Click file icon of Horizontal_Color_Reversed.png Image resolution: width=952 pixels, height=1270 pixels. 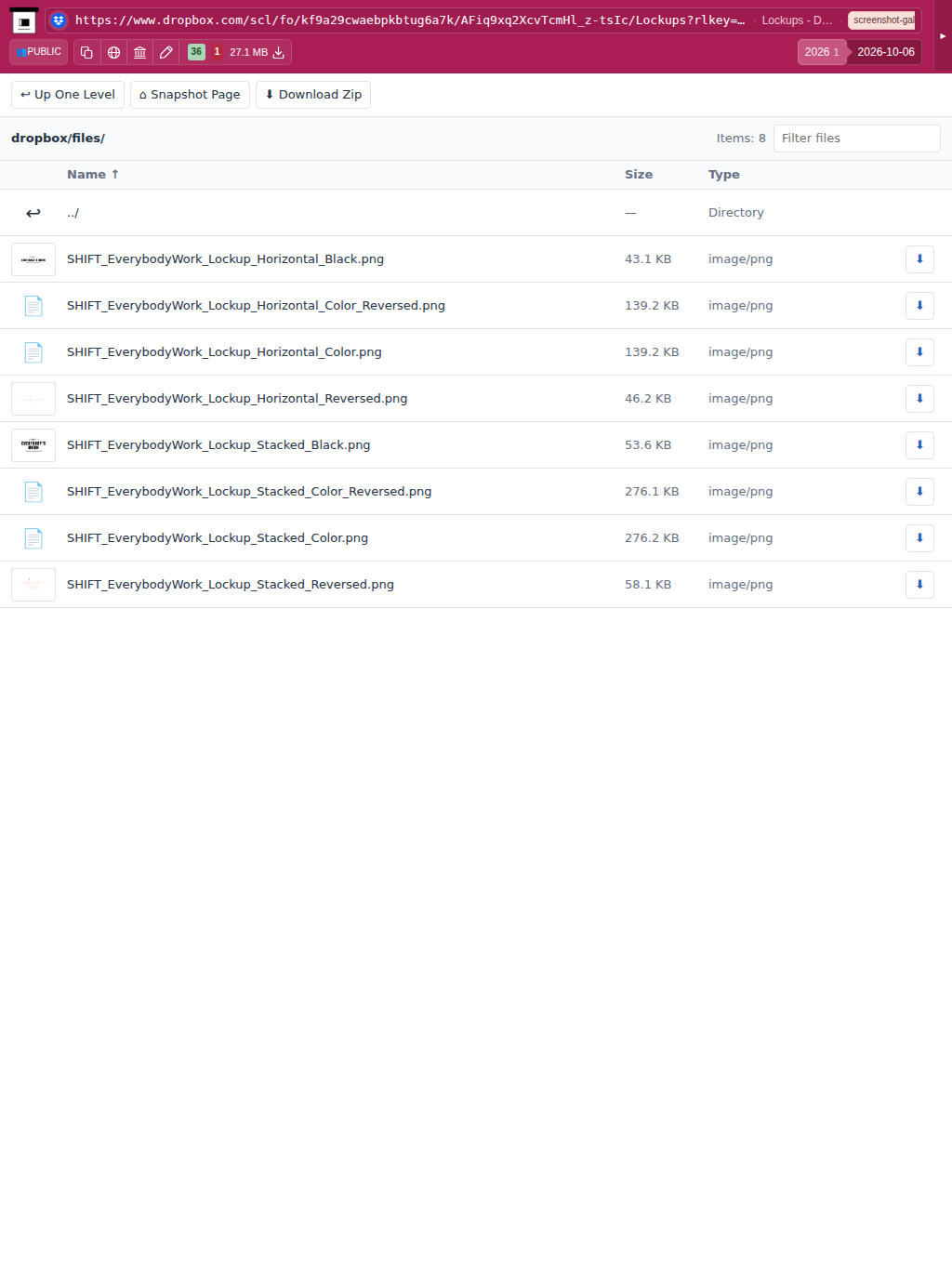tap(33, 306)
